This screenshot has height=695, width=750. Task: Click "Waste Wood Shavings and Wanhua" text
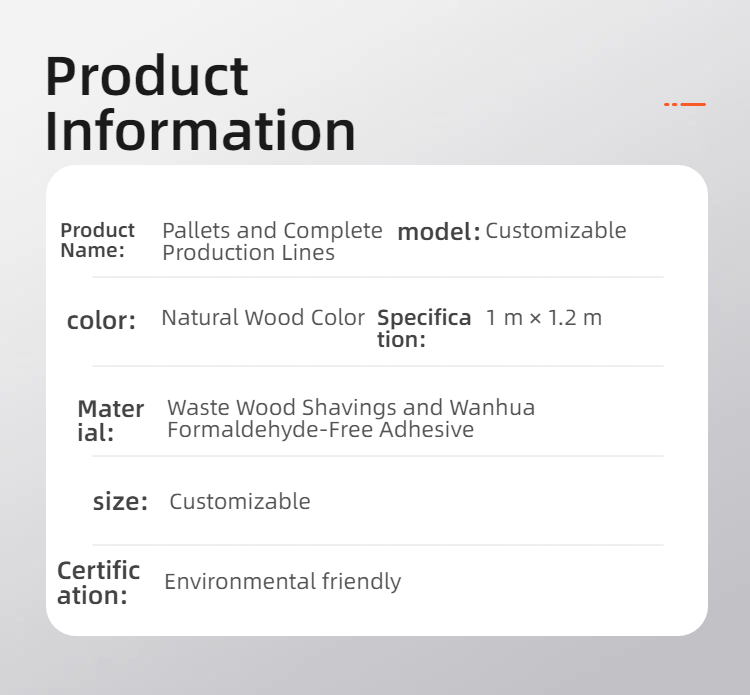[x=351, y=408]
